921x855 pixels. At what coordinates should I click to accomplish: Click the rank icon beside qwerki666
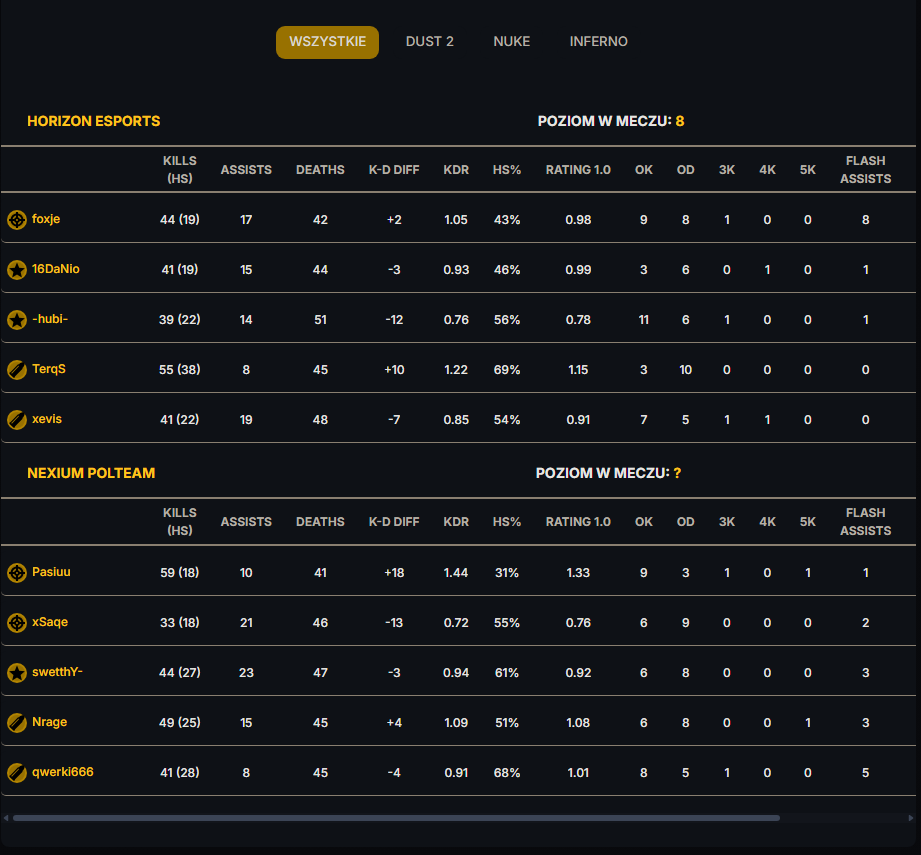click(16, 772)
